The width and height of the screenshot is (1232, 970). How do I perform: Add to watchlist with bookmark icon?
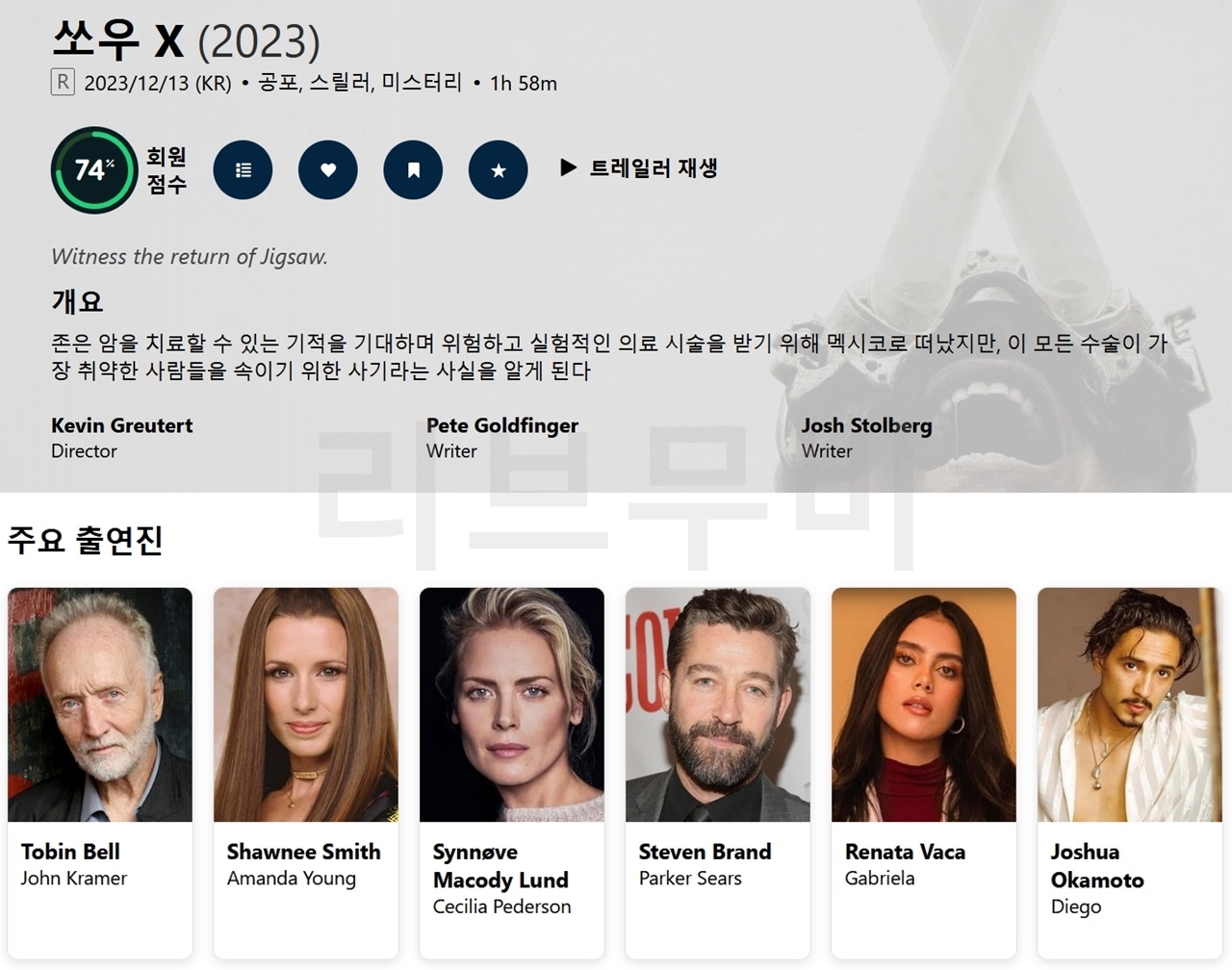click(413, 170)
